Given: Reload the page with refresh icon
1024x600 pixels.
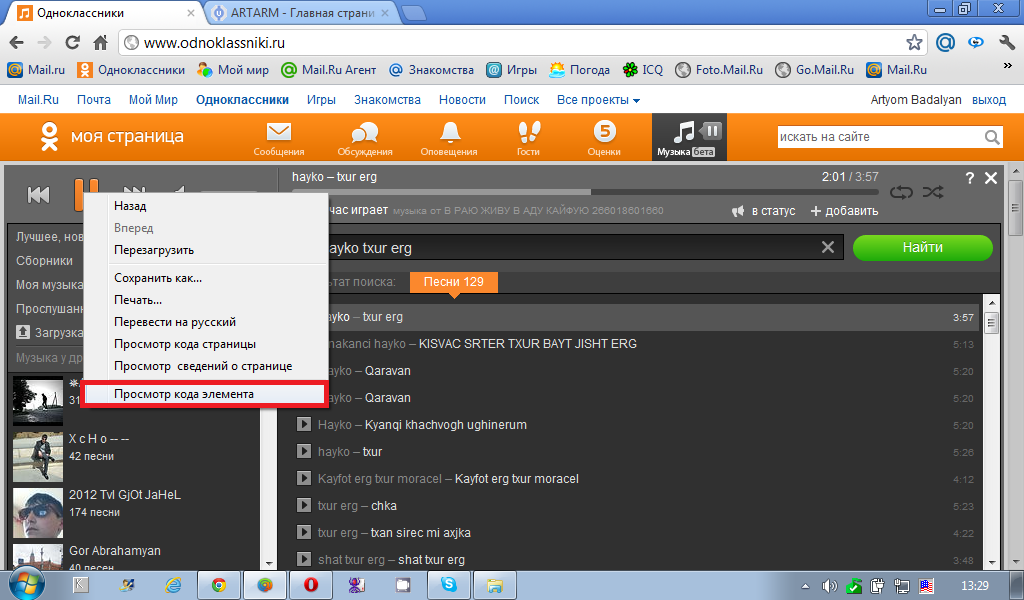Looking at the screenshot, I should point(72,43).
